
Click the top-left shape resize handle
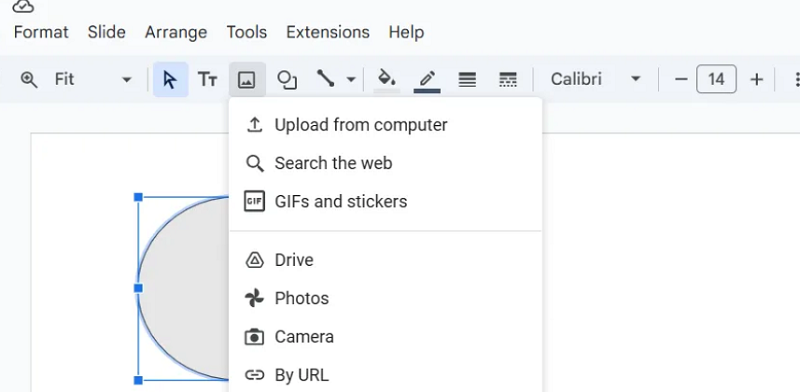tap(138, 197)
